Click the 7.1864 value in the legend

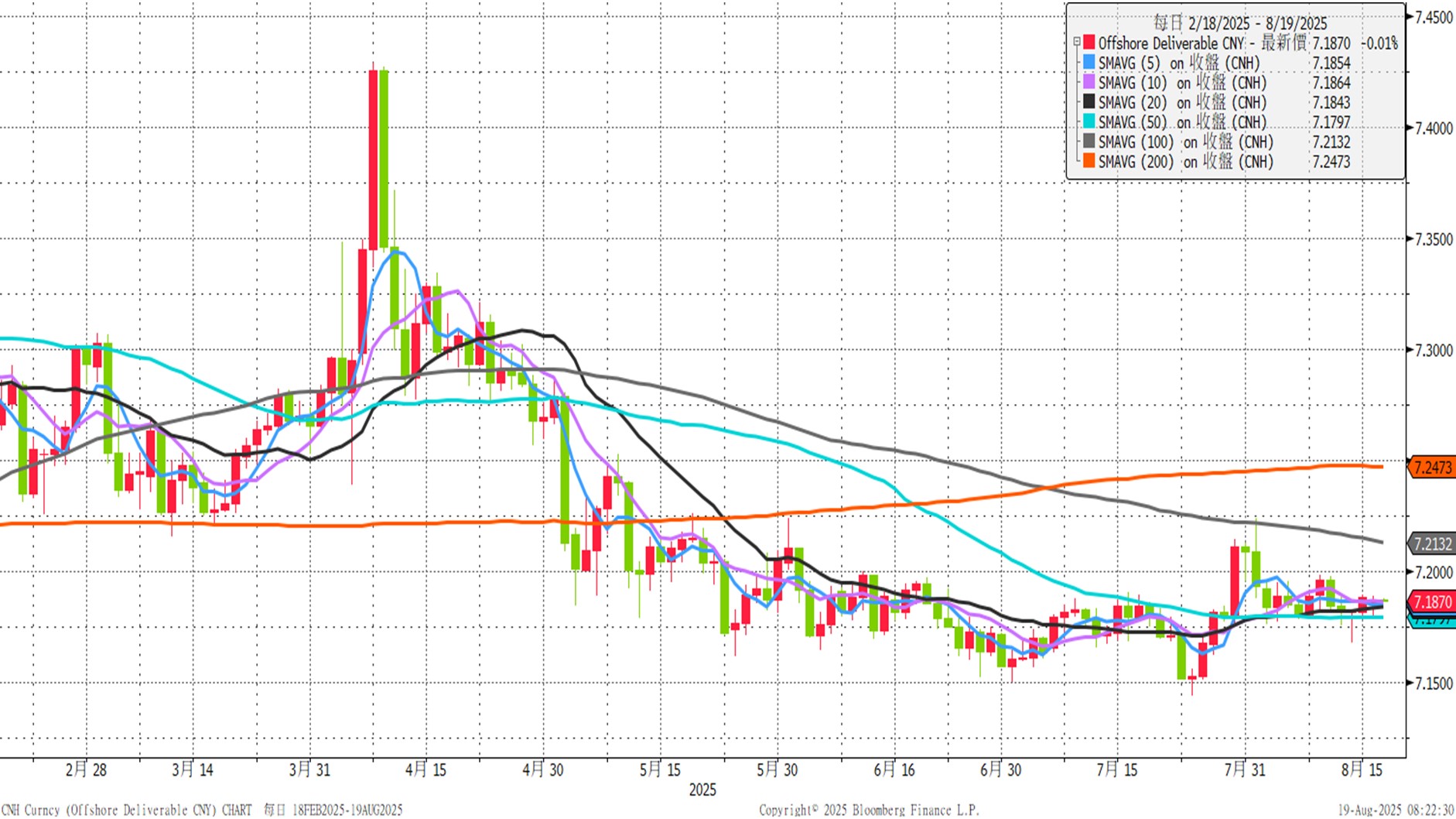click(x=1331, y=83)
